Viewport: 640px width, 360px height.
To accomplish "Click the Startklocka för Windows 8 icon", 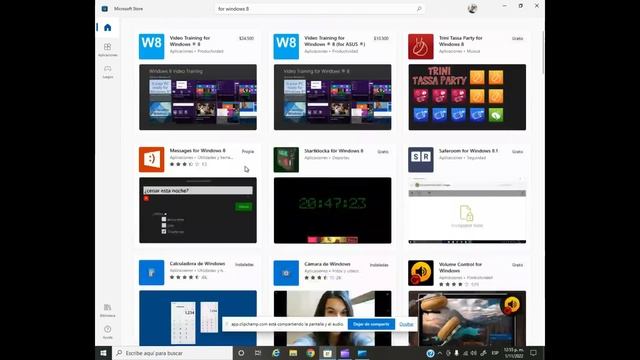I will 286,160.
